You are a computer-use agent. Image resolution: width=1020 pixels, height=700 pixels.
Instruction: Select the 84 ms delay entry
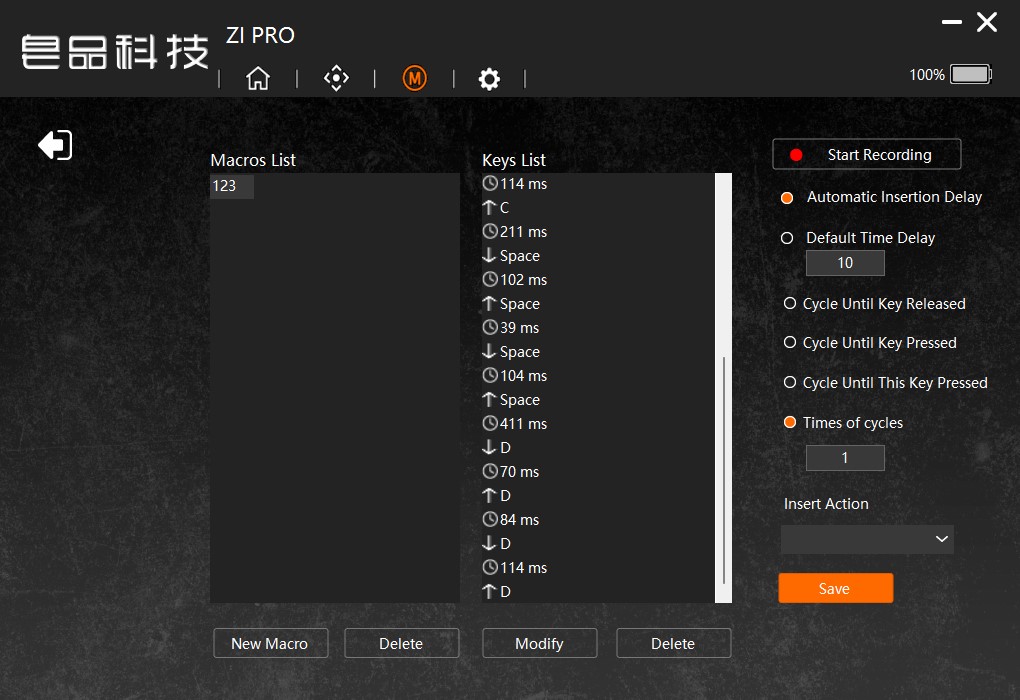[x=511, y=520]
